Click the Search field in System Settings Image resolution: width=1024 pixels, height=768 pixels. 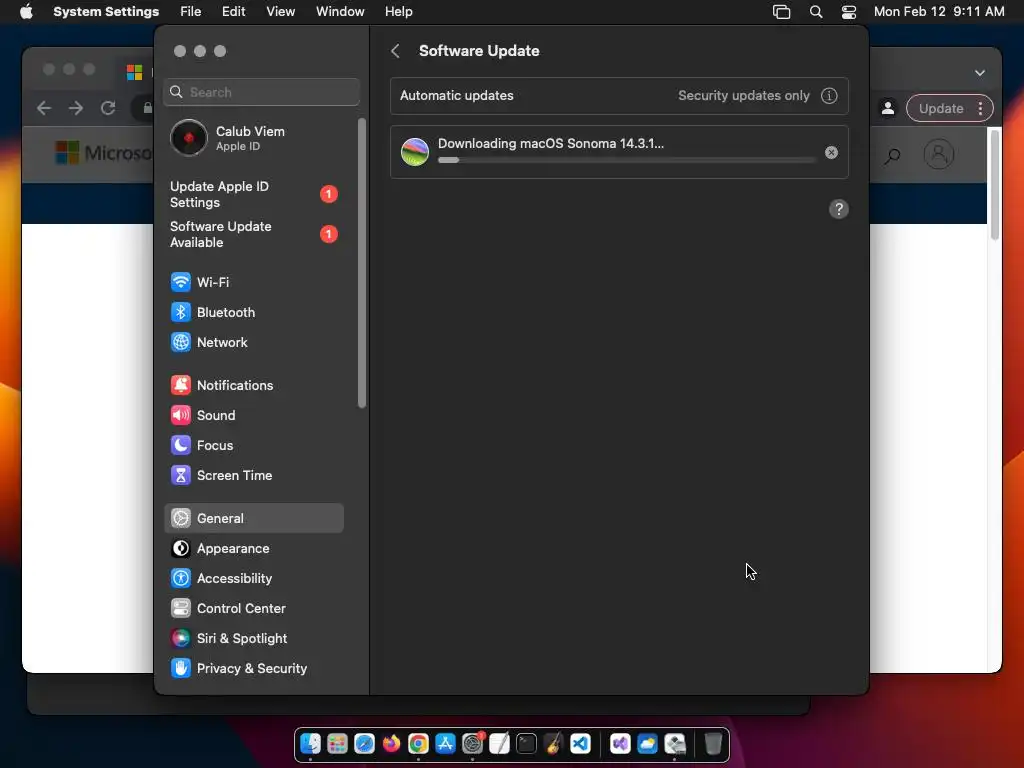click(x=261, y=92)
